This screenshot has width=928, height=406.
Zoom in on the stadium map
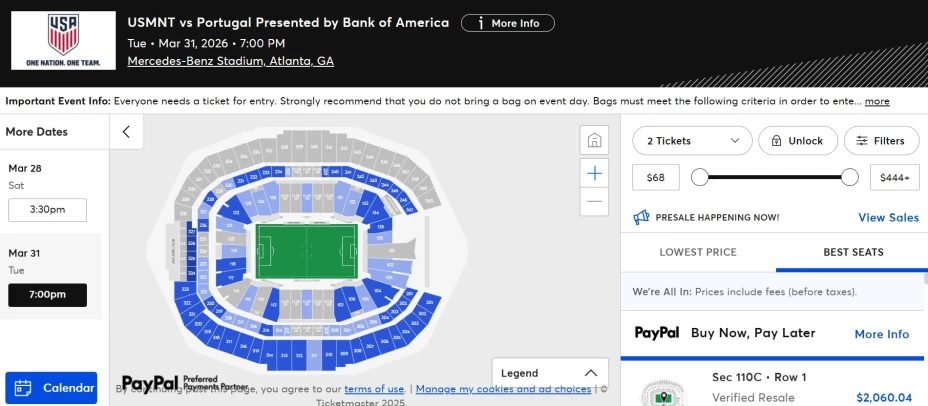pyautogui.click(x=594, y=173)
